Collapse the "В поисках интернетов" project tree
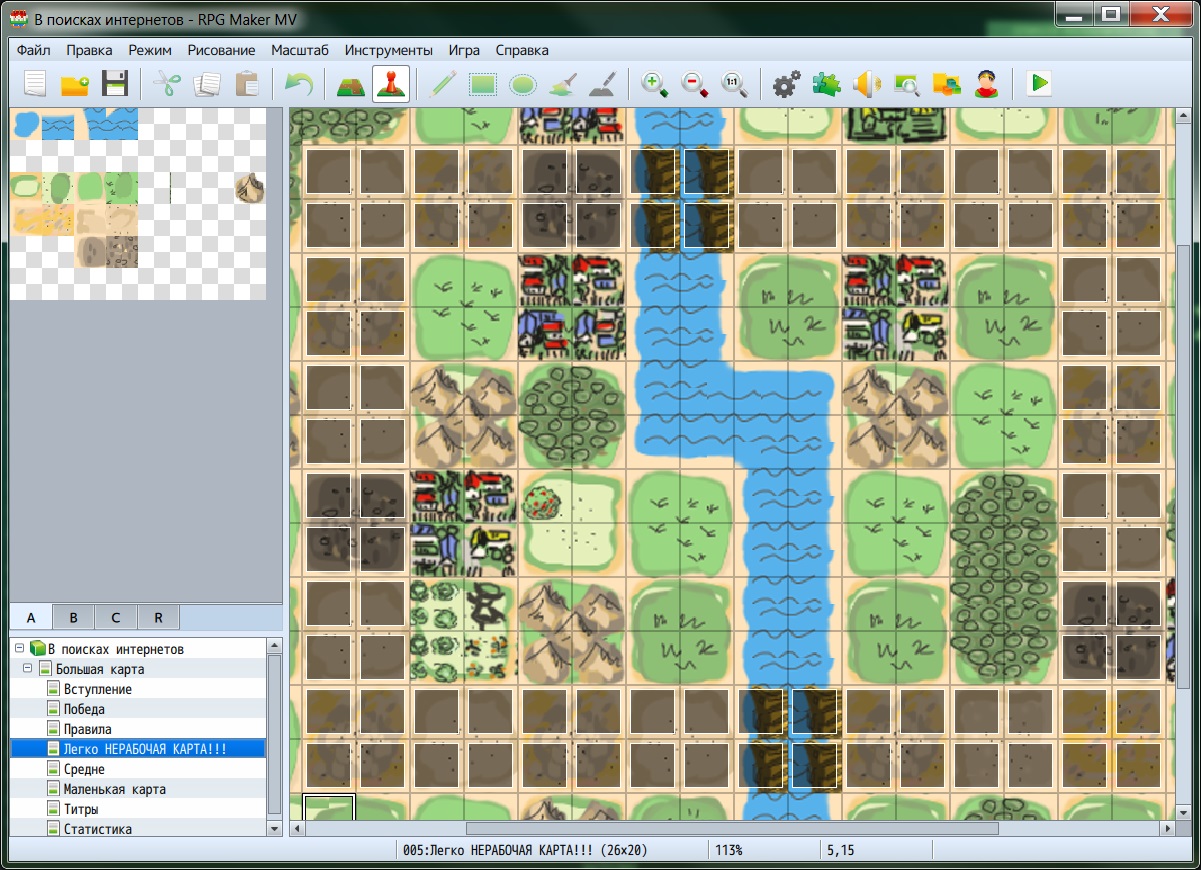1201x870 pixels. click(x=19, y=649)
